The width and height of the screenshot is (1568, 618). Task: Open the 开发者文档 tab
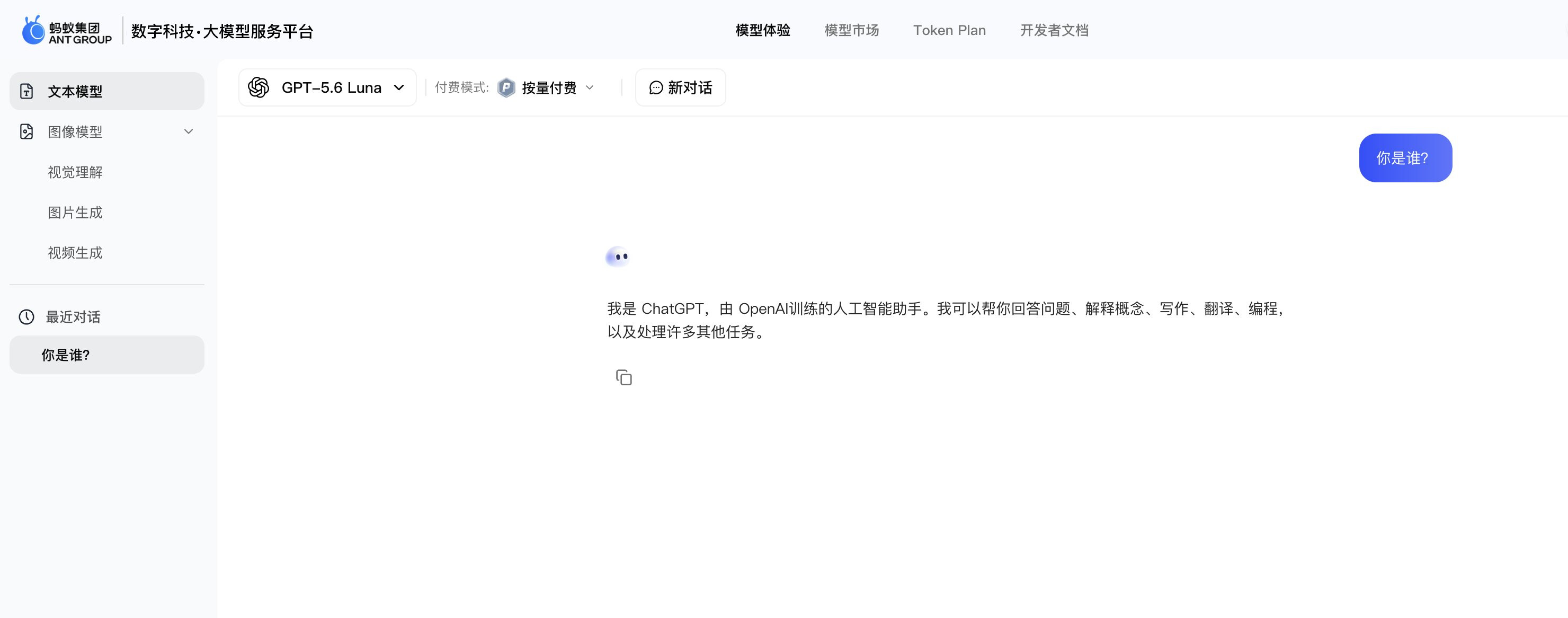coord(1054,30)
